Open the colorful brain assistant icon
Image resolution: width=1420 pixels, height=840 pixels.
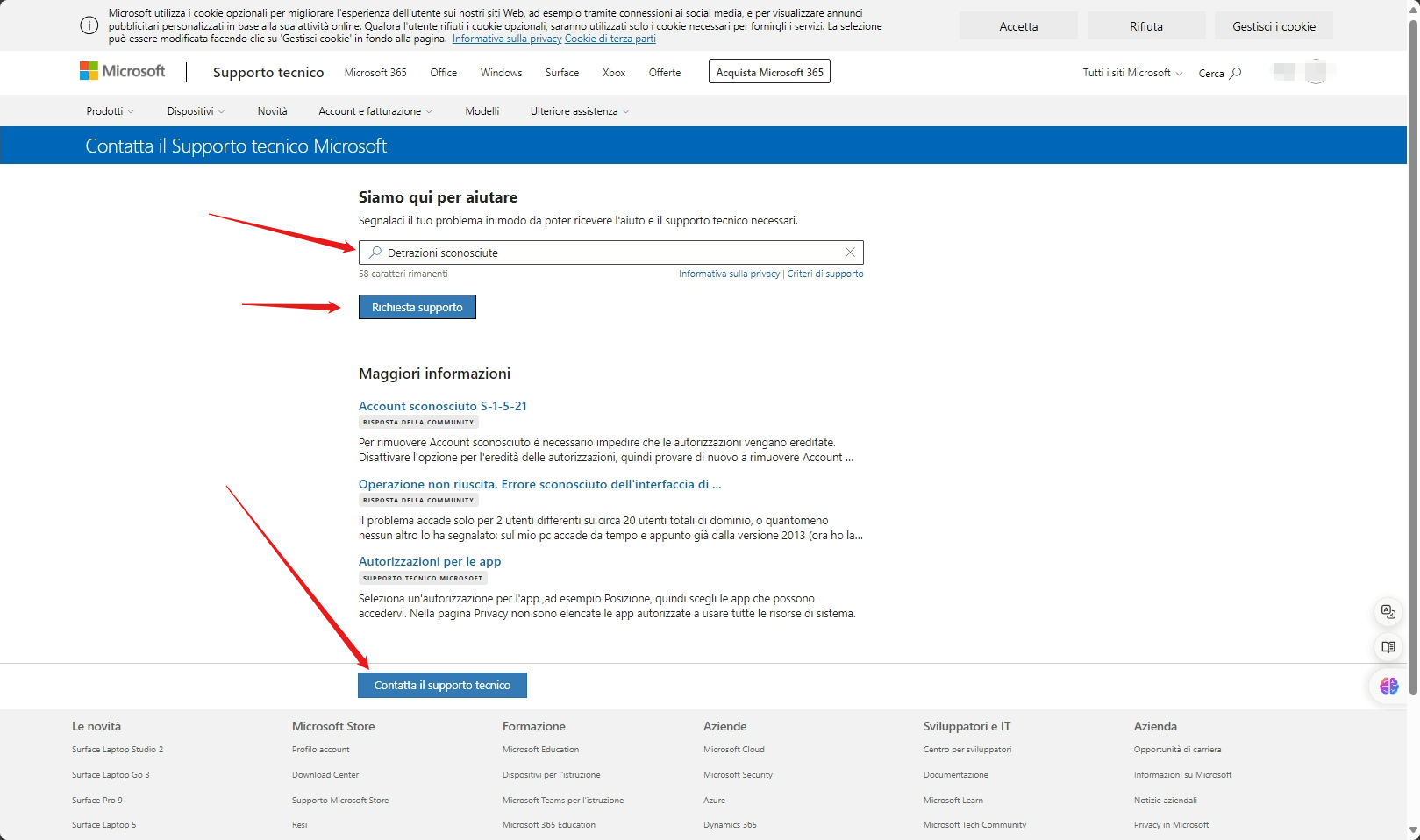tap(1389, 686)
